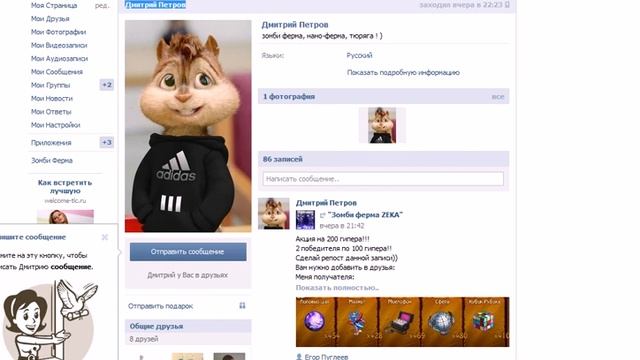Click the Рубик cube item in the post image
Image resolution: width=640 pixels, height=360 pixels.
coord(483,321)
